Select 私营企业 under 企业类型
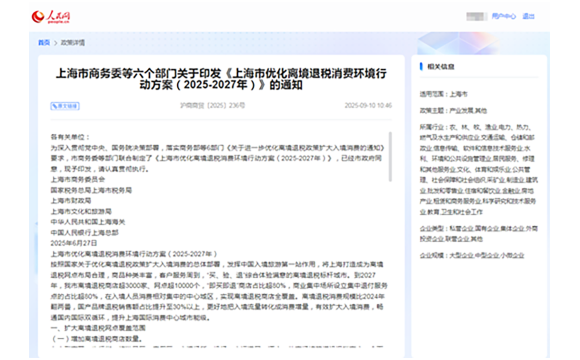 (x=461, y=228)
